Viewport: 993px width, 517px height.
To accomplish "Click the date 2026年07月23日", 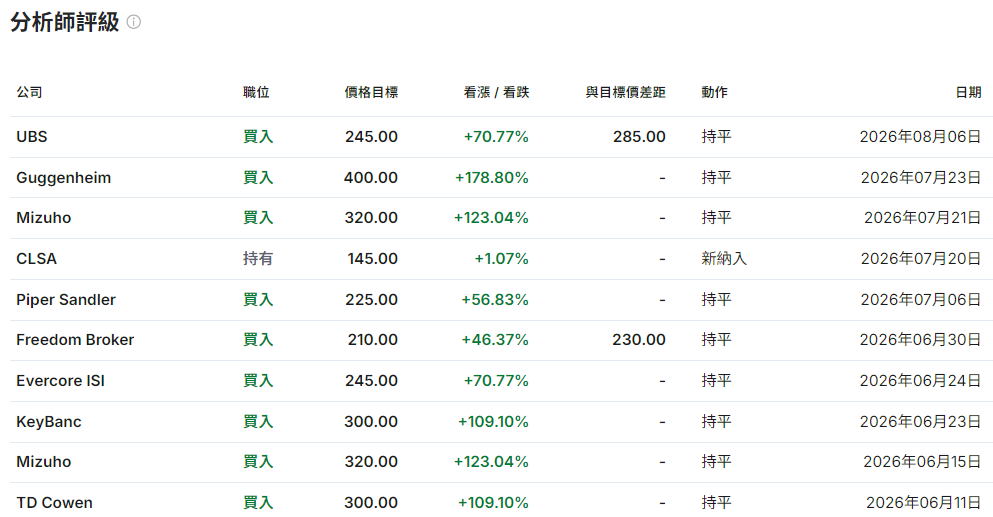I will pos(921,178).
